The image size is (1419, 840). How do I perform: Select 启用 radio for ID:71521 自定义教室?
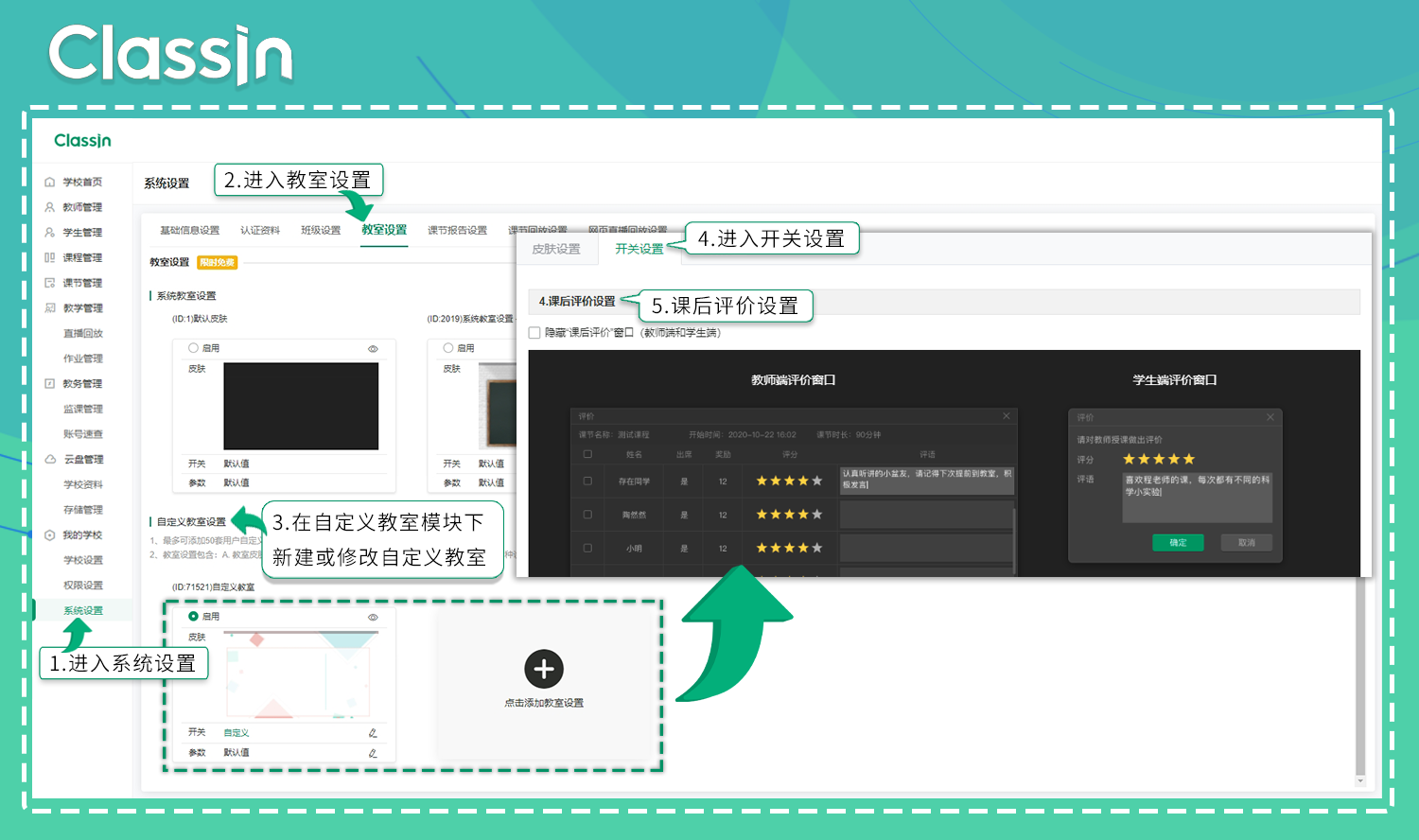pos(193,616)
